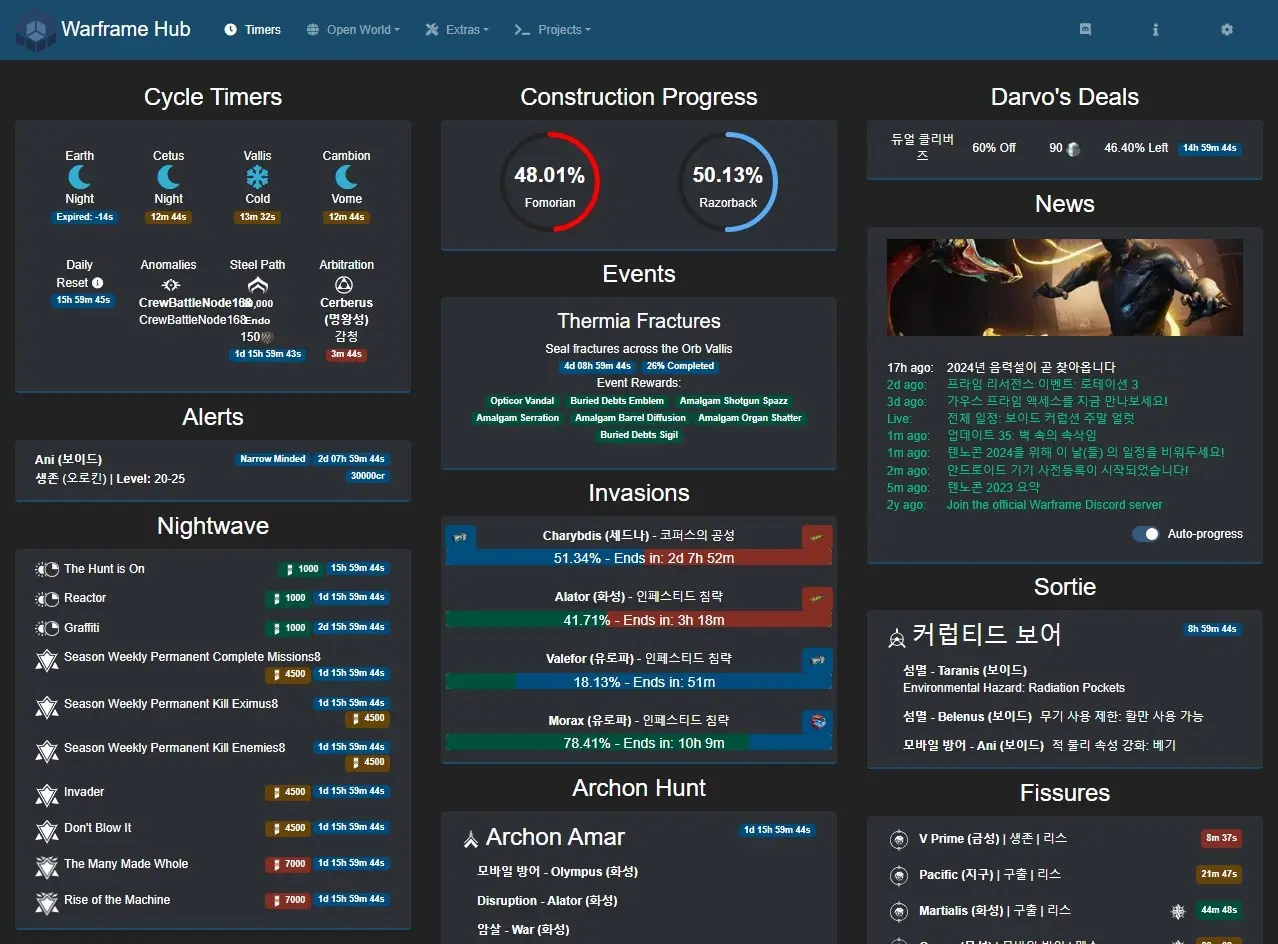This screenshot has height=944, width=1278.
Task: Click the Earth night moon icon
Action: pos(80,177)
